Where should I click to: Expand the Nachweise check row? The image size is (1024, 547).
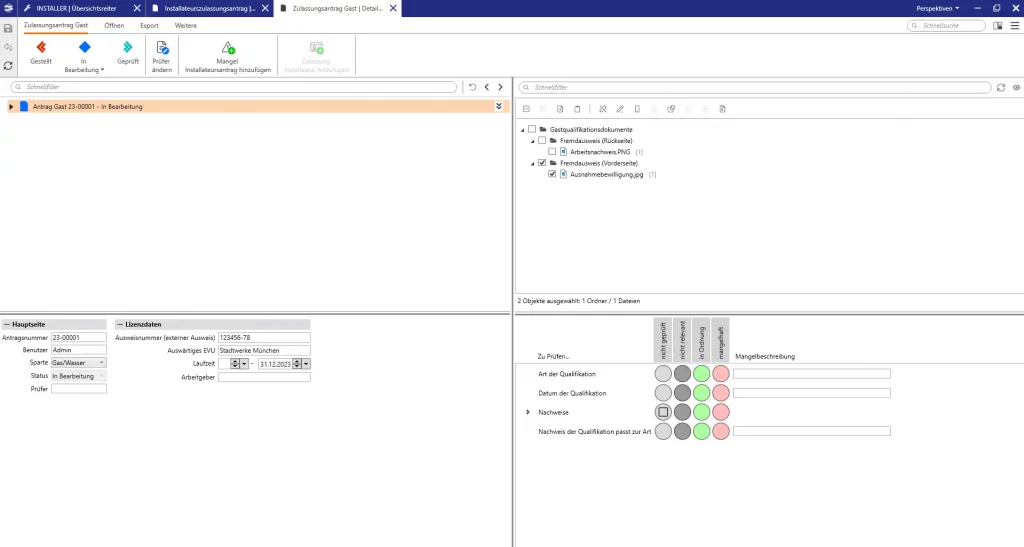tap(528, 412)
